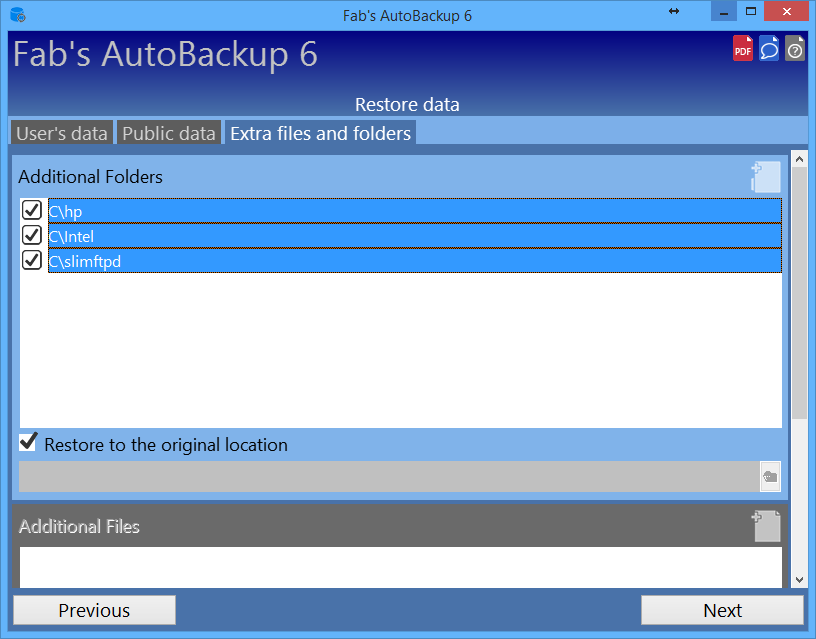Select the C\hp row text

(x=65, y=211)
